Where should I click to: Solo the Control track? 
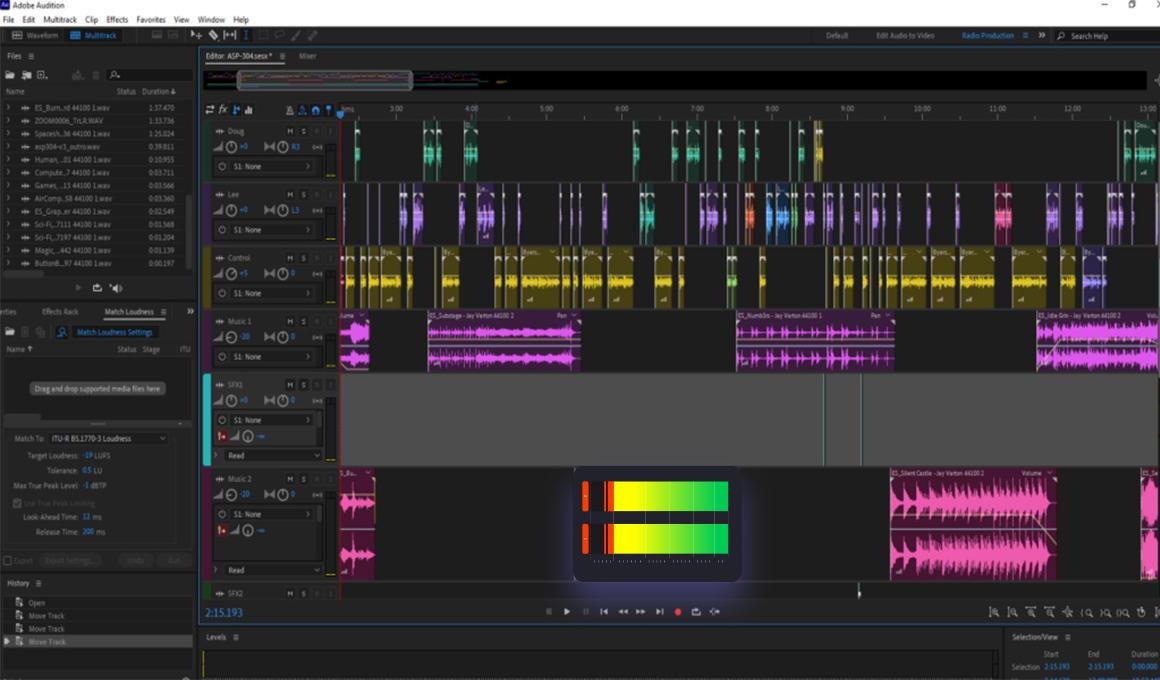pyautogui.click(x=303, y=258)
